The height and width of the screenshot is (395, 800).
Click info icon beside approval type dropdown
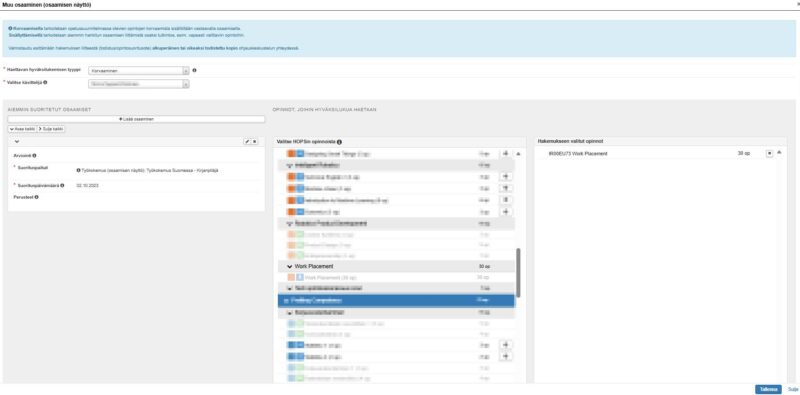pyautogui.click(x=194, y=70)
